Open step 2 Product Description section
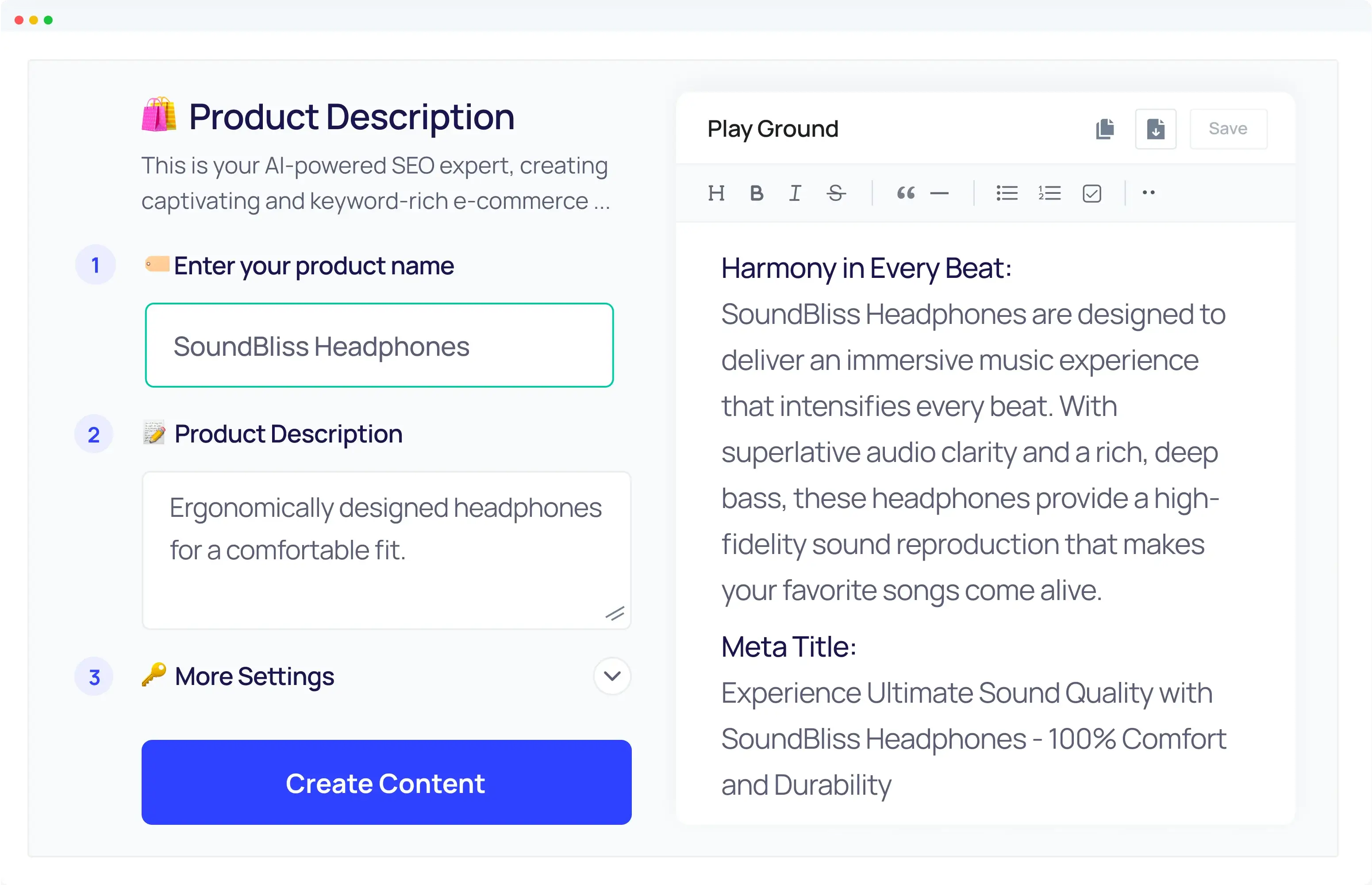Image resolution: width=1372 pixels, height=885 pixels. [288, 434]
